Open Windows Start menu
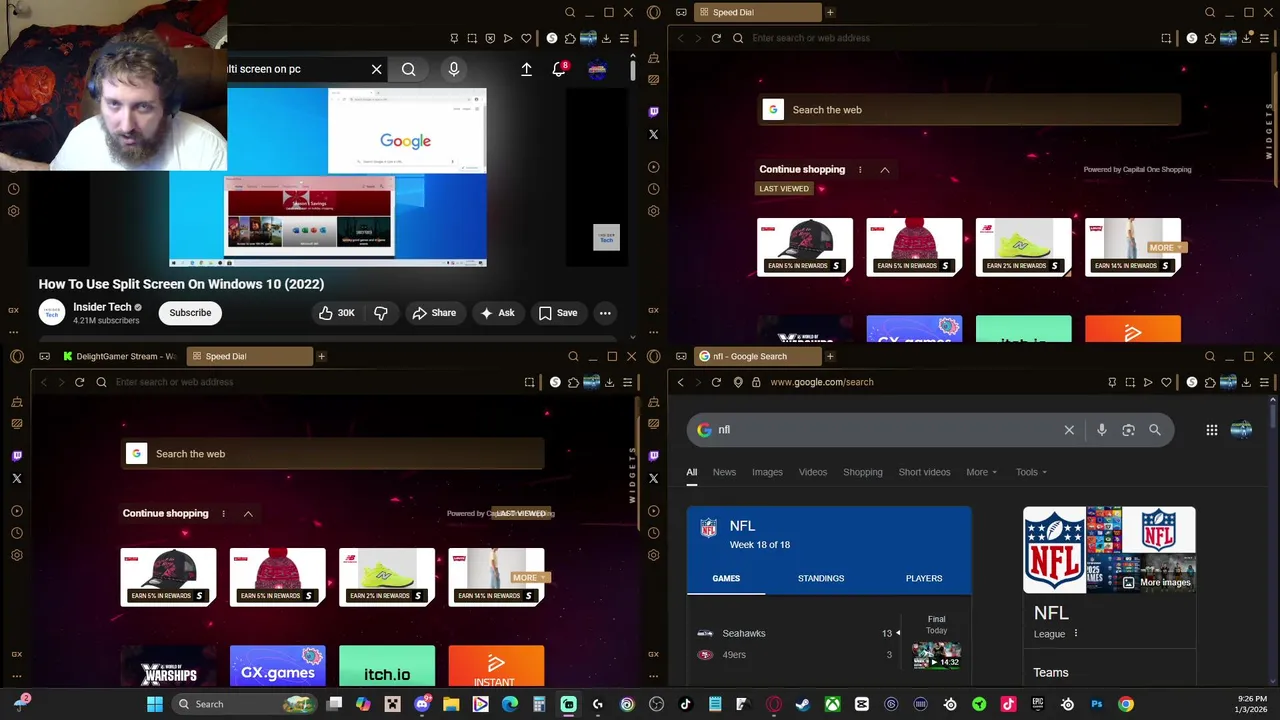 pyautogui.click(x=155, y=704)
